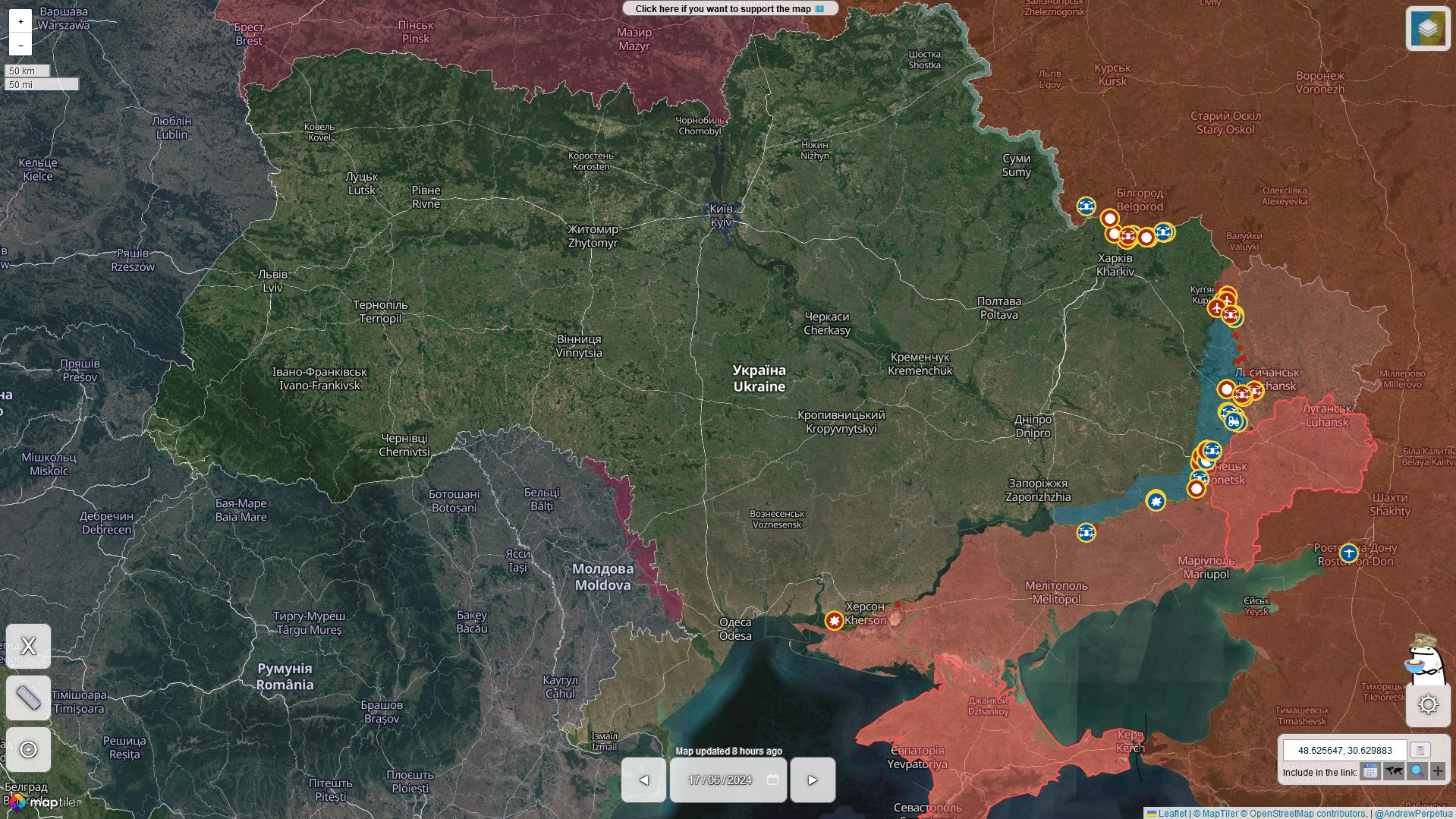Open the settings gear
The width and height of the screenshot is (1456, 819).
click(1428, 704)
